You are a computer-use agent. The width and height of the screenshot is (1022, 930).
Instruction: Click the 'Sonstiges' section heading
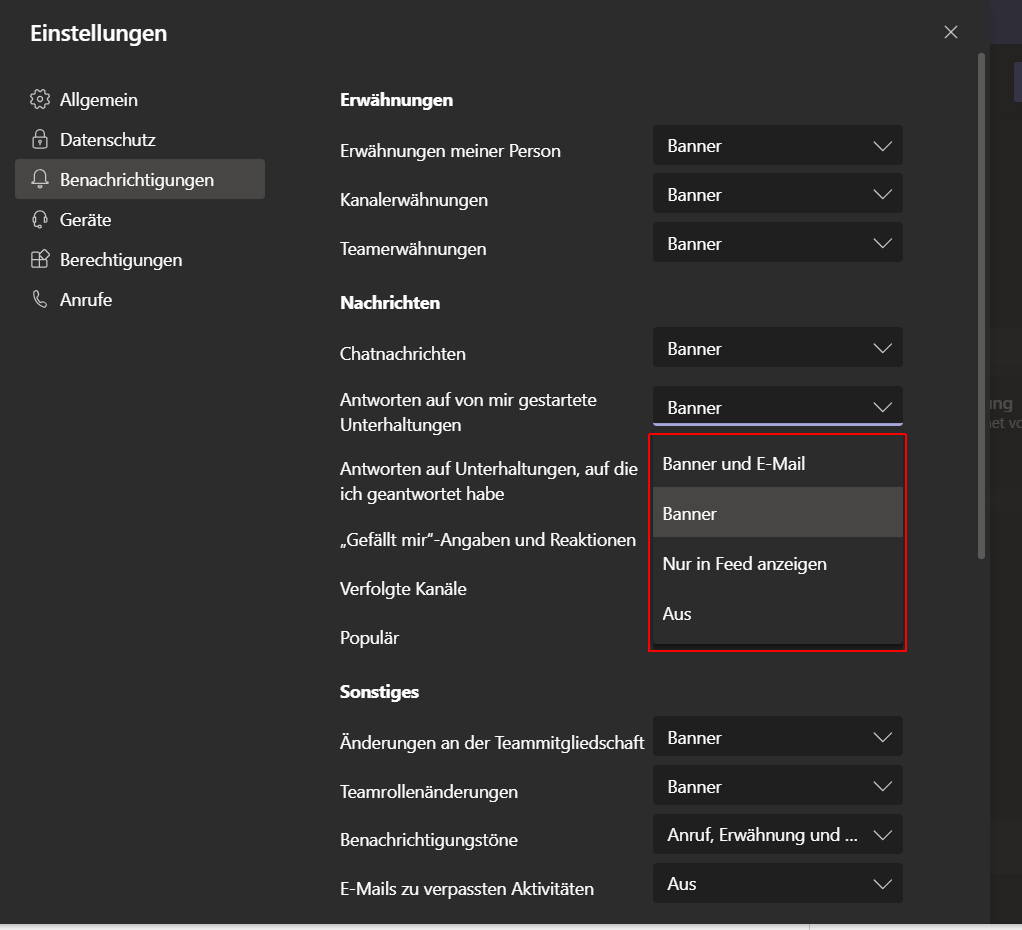(x=379, y=691)
